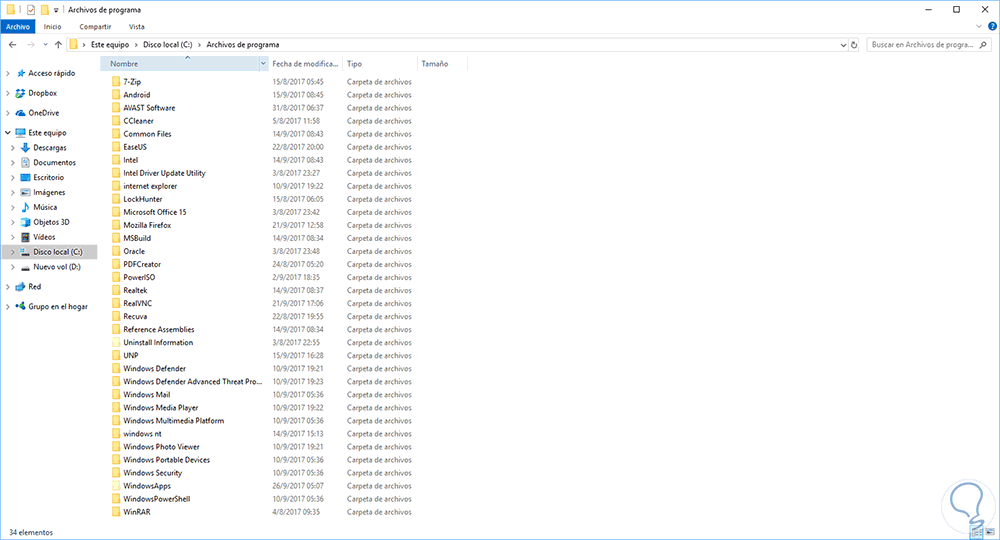Select the Windows Photo Viewer folder
Image resolution: width=1000 pixels, height=540 pixels.
[x=161, y=447]
